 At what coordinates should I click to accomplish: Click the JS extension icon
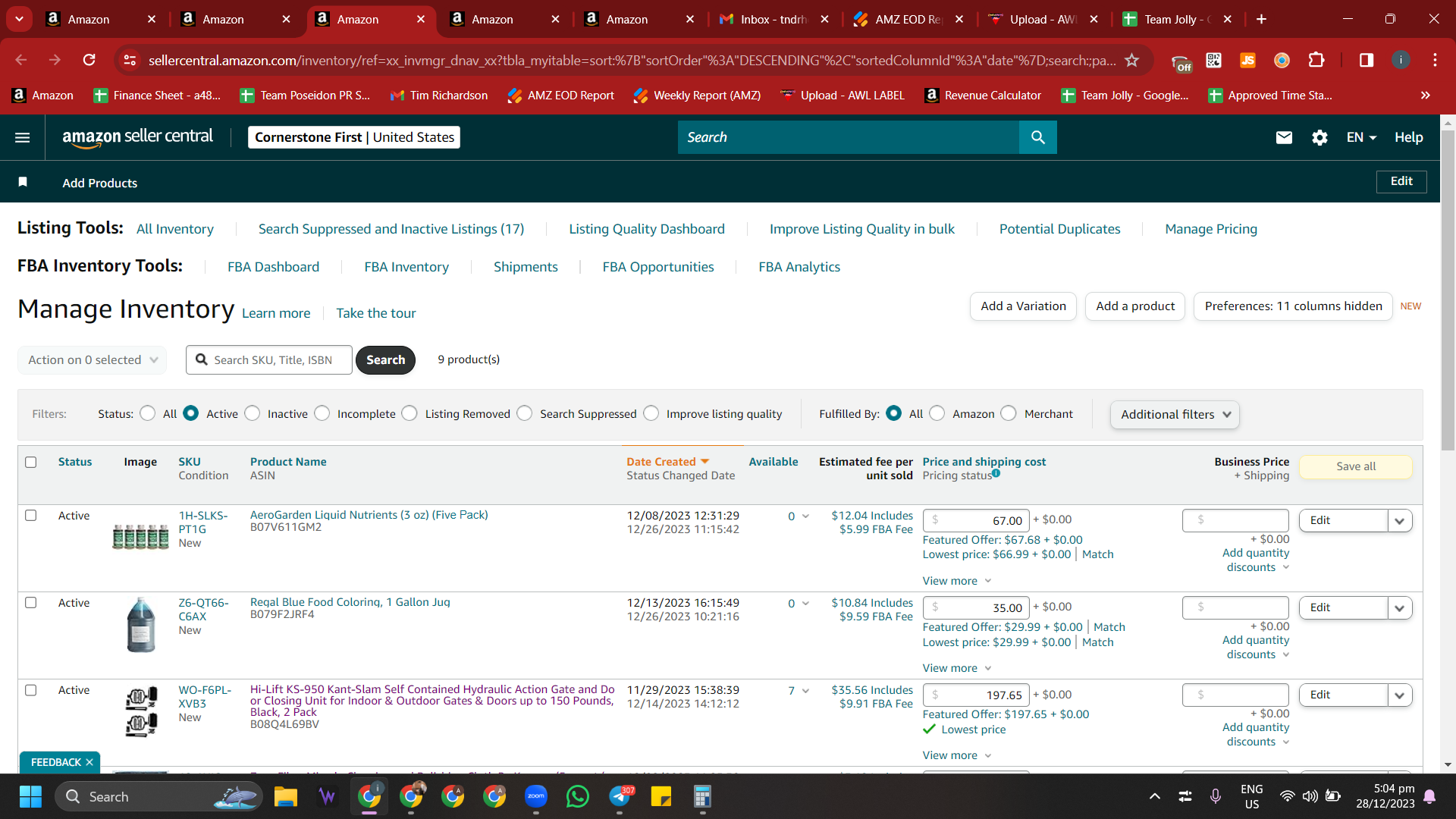pyautogui.click(x=1247, y=60)
